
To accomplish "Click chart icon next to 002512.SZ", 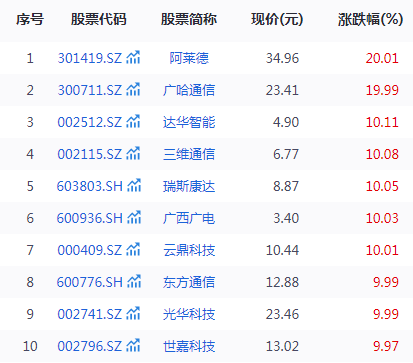I will click(133, 121).
